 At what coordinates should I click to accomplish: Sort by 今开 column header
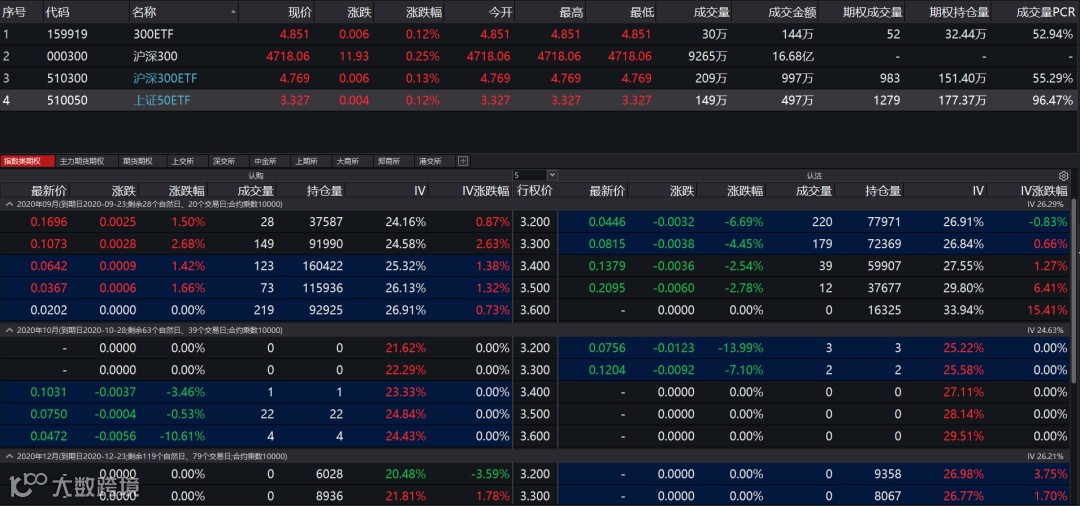click(x=500, y=12)
